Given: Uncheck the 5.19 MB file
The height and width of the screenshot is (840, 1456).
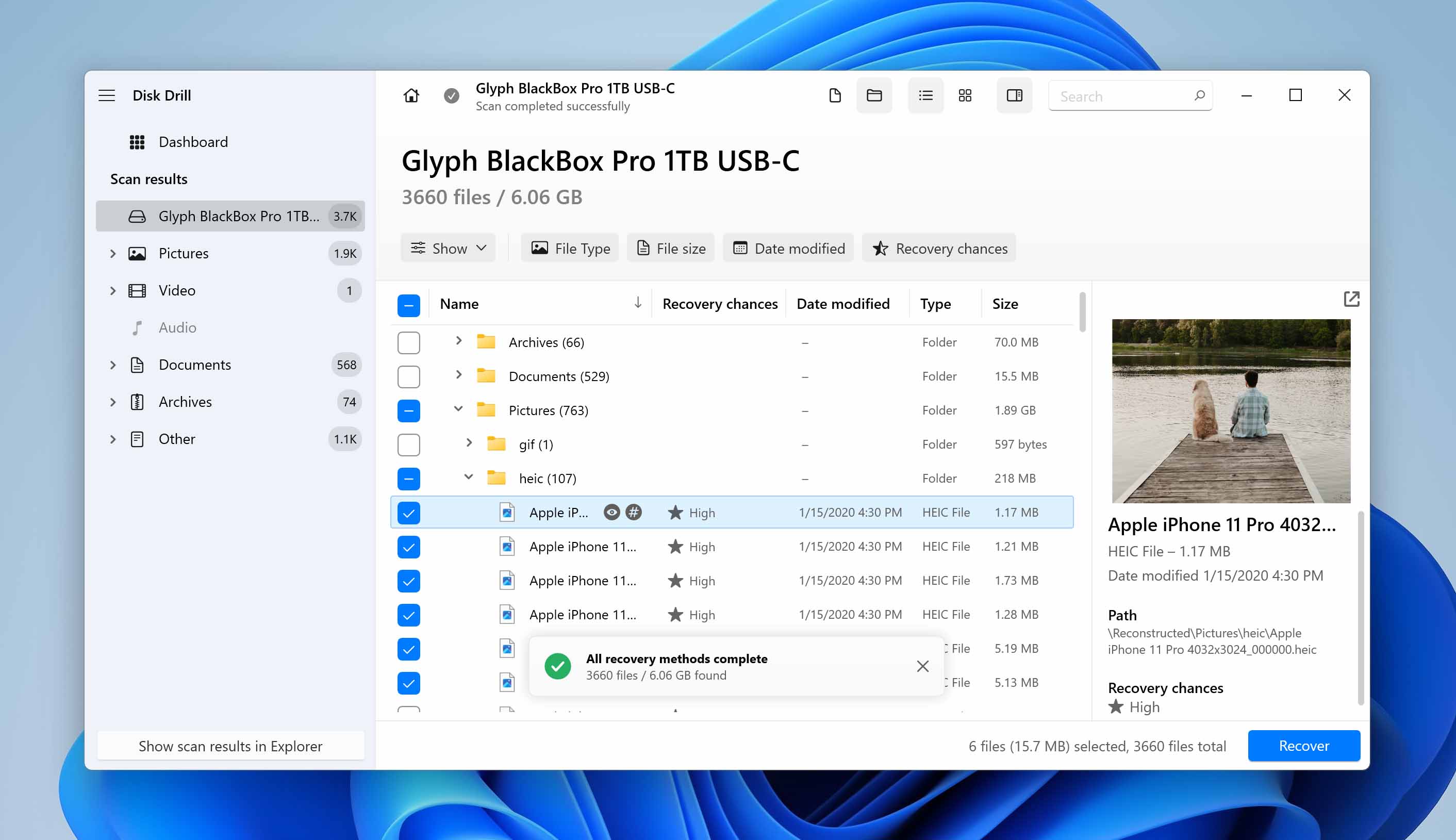Looking at the screenshot, I should coord(408,649).
